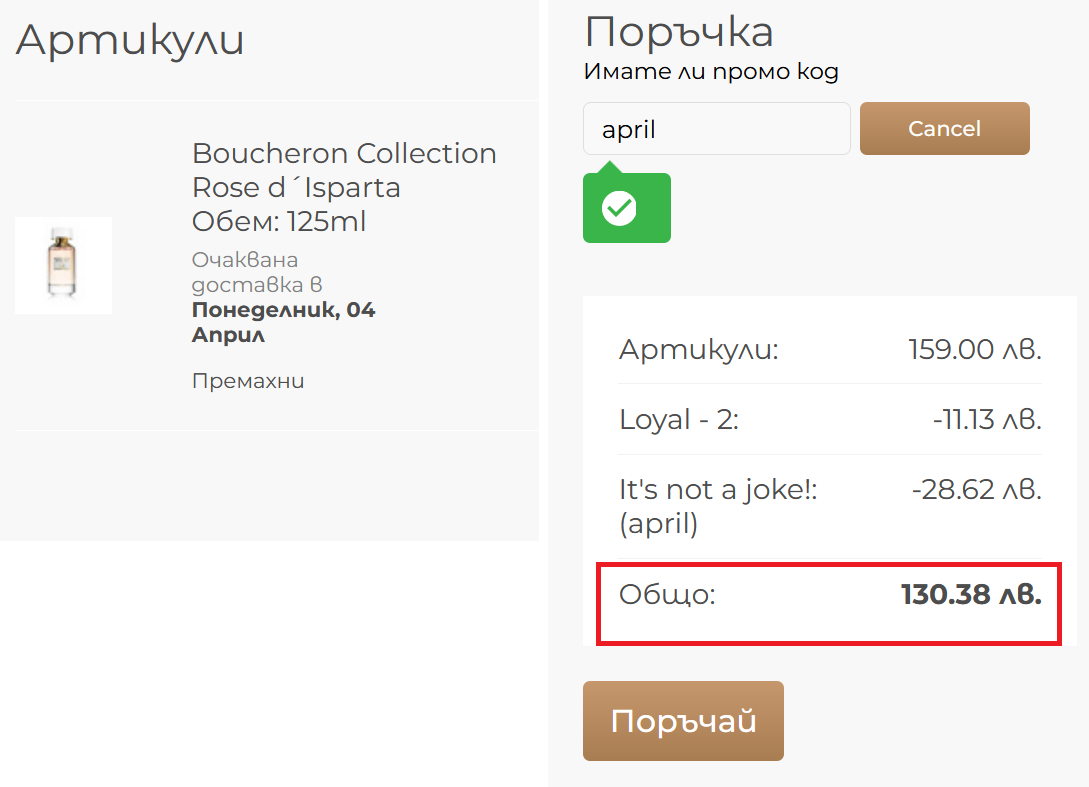Click the -28.62 лв. promo discount amount
Screen dimensions: 1089x787
[977, 490]
